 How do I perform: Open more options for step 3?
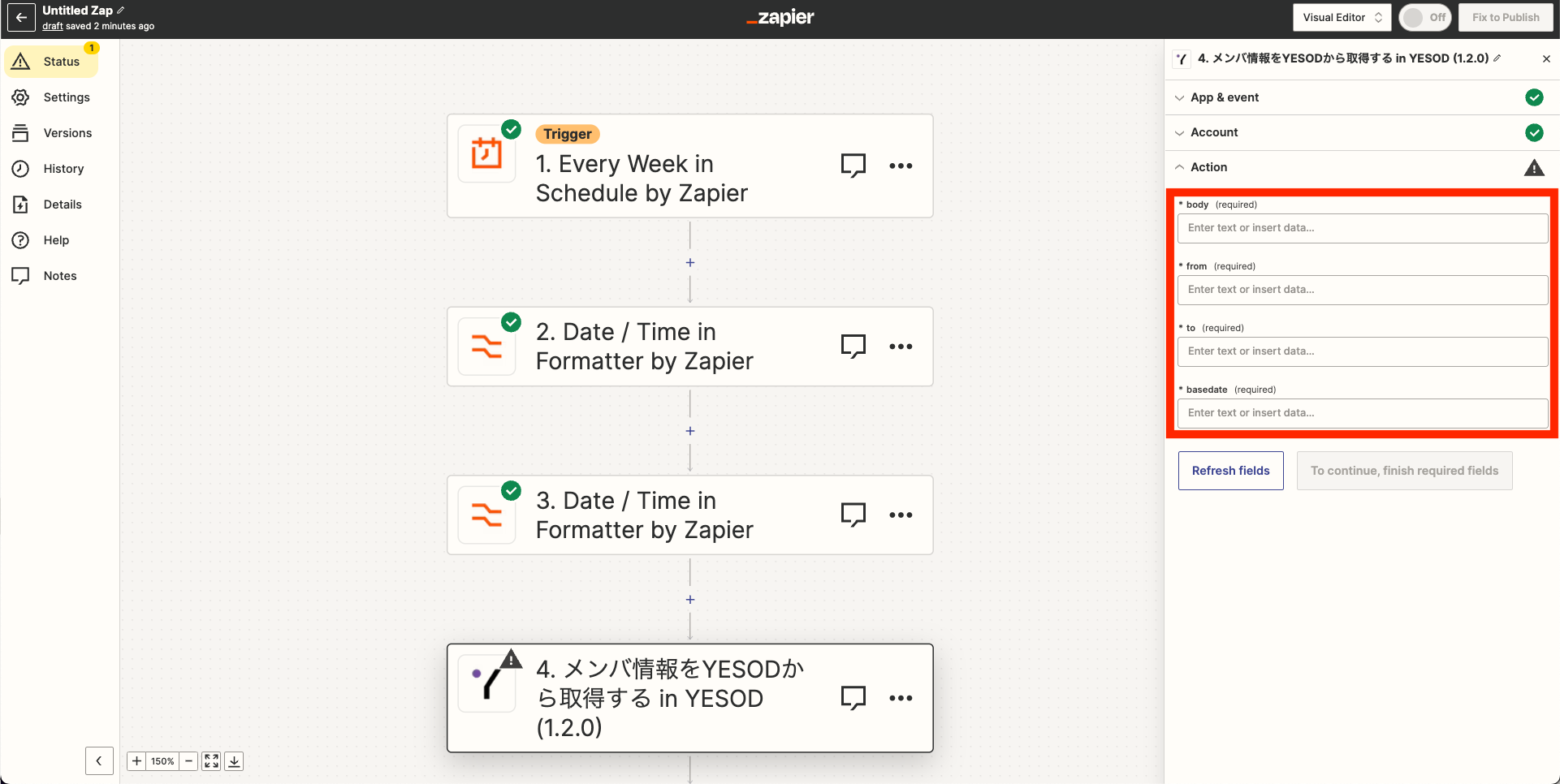(901, 515)
